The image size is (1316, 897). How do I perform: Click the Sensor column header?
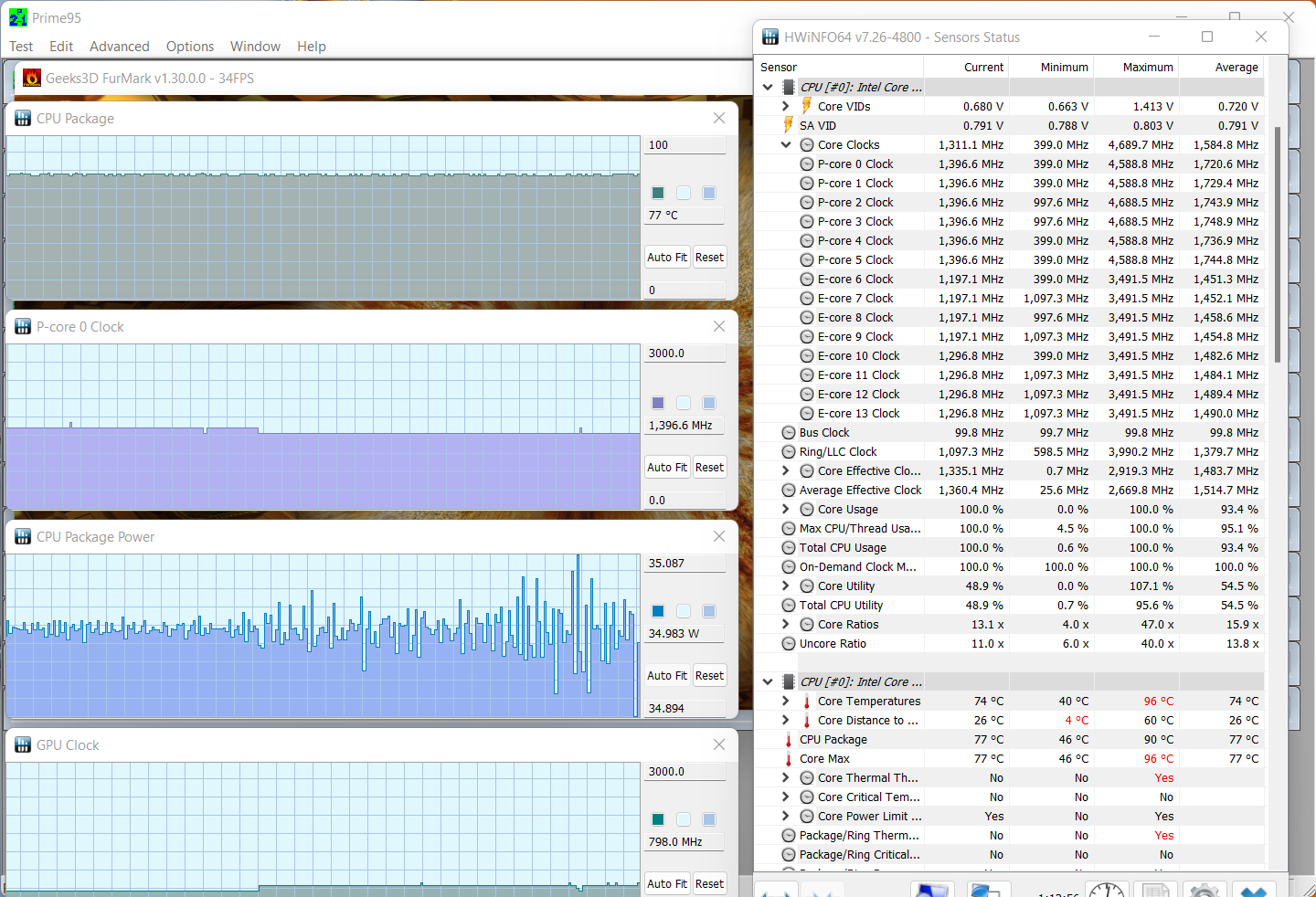click(839, 68)
